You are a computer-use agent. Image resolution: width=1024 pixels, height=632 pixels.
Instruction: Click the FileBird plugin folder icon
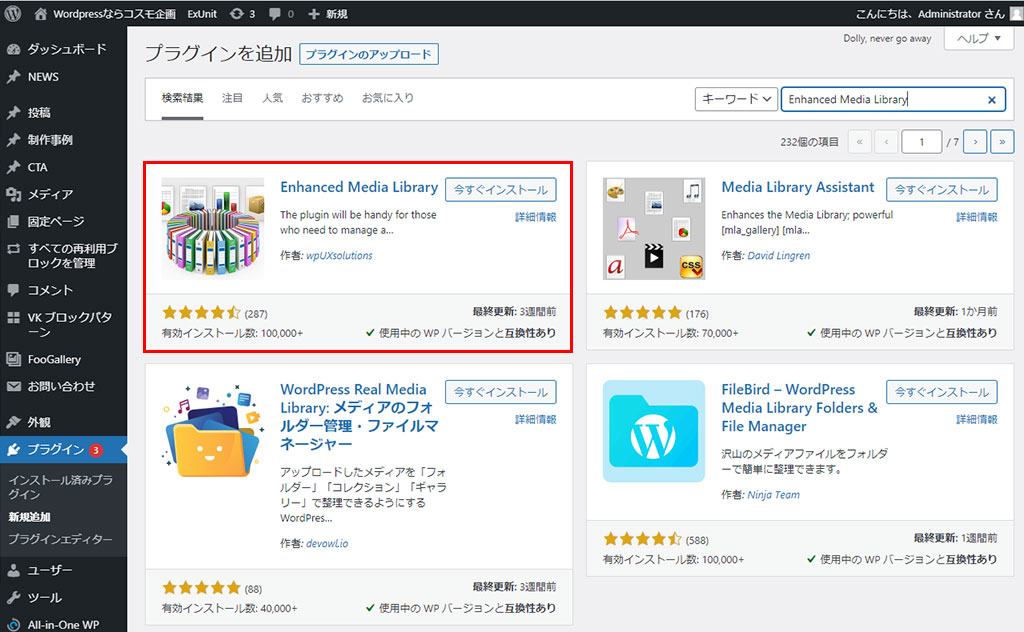pyautogui.click(x=654, y=430)
